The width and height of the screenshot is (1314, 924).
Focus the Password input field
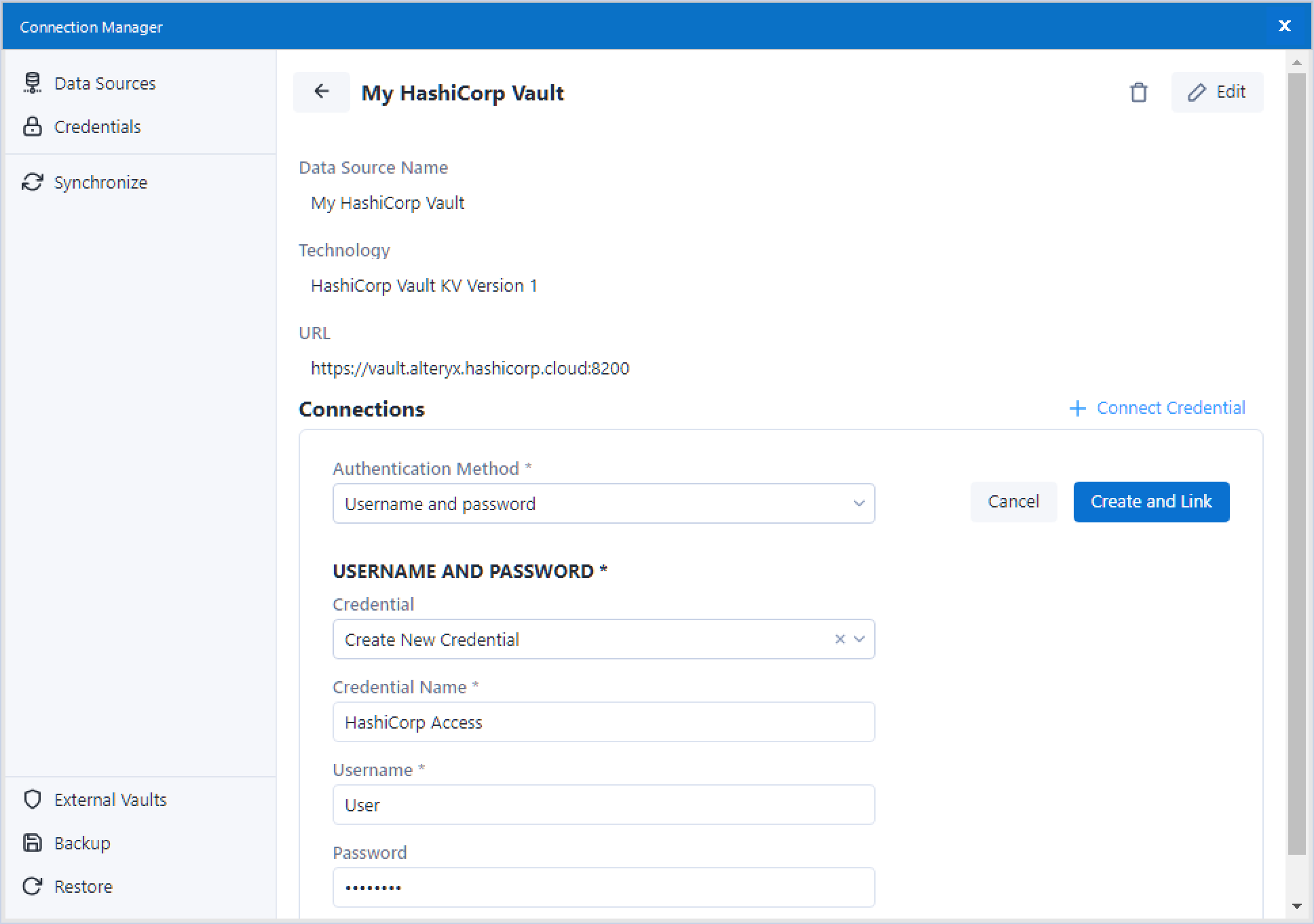(x=603, y=887)
